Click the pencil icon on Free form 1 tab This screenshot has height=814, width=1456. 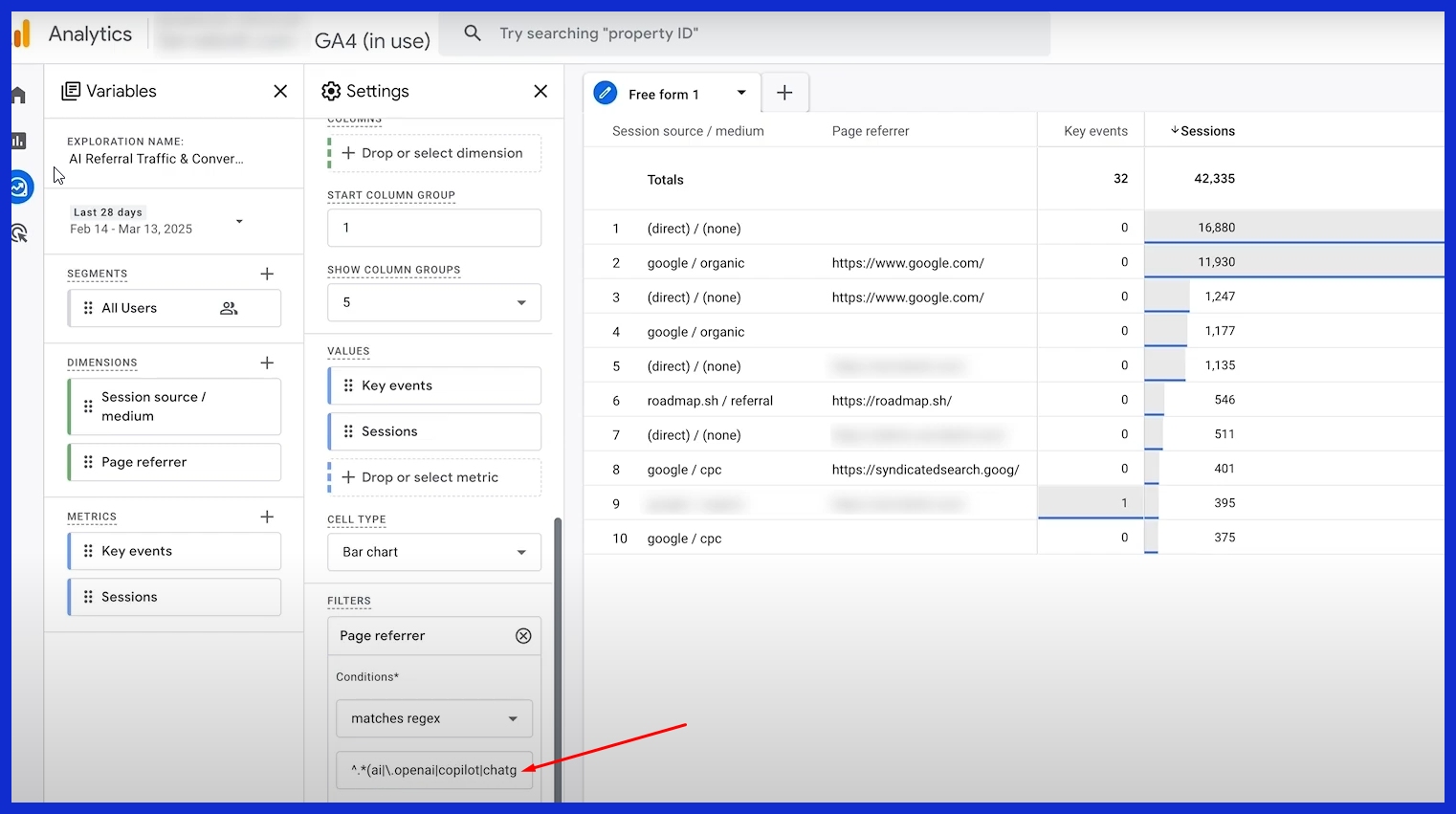click(606, 93)
